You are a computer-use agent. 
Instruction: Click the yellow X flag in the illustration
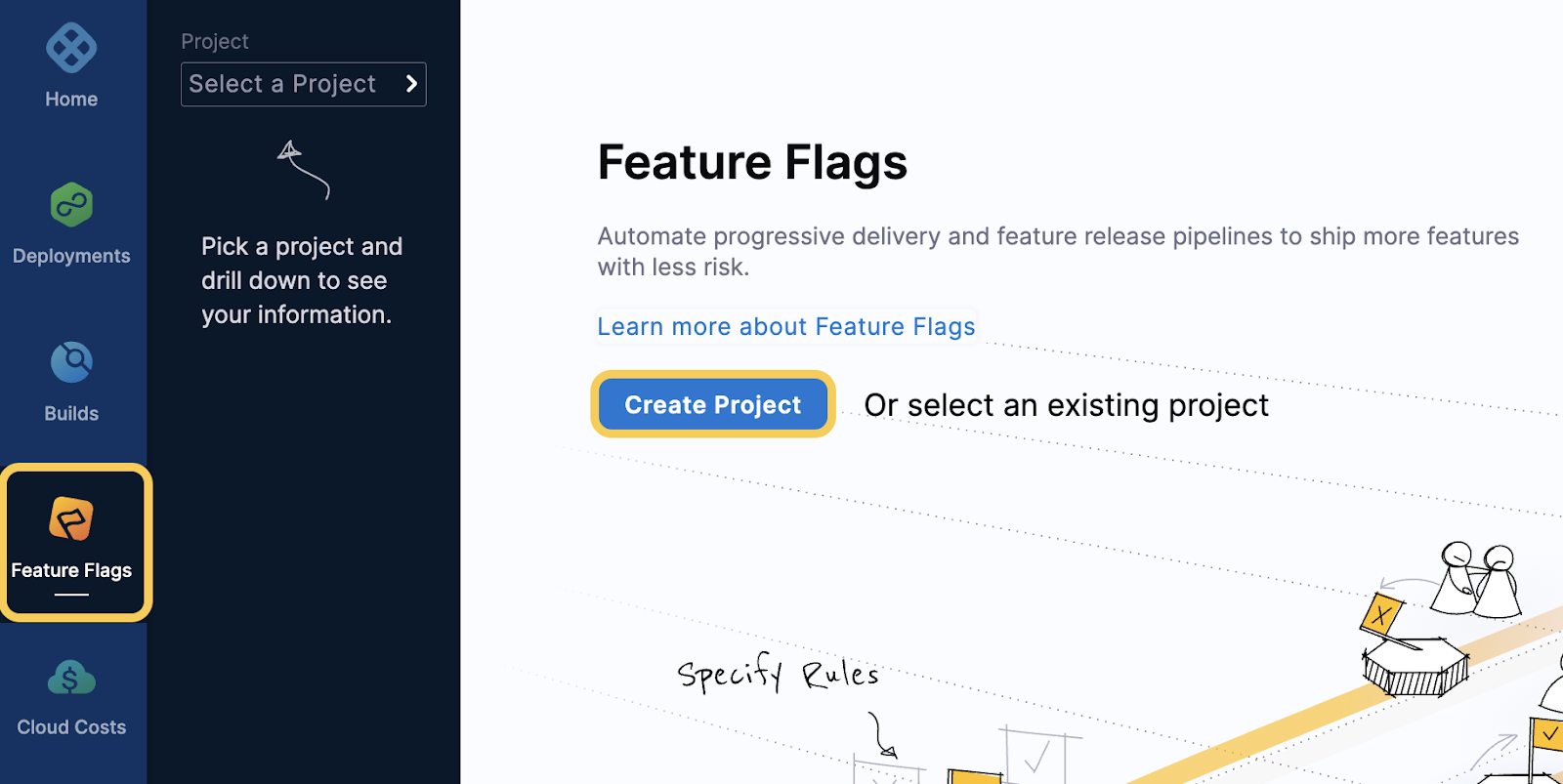1381,615
